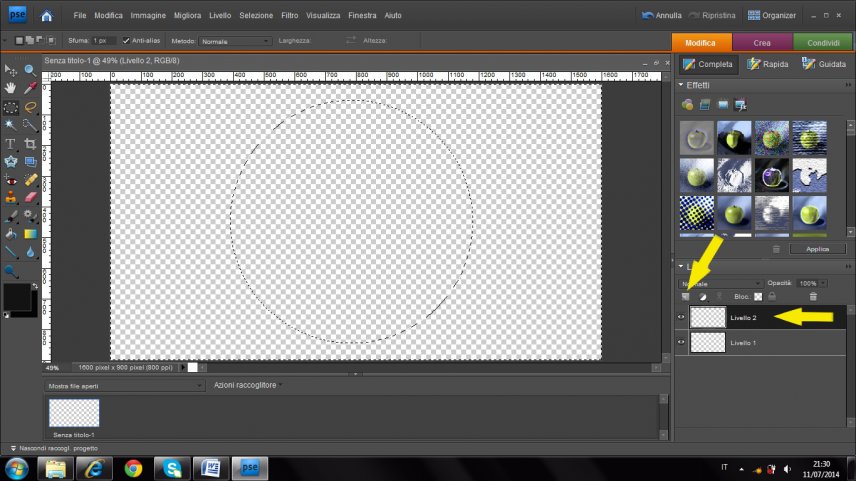
Task: Select the Lasso tool
Action: click(30, 107)
